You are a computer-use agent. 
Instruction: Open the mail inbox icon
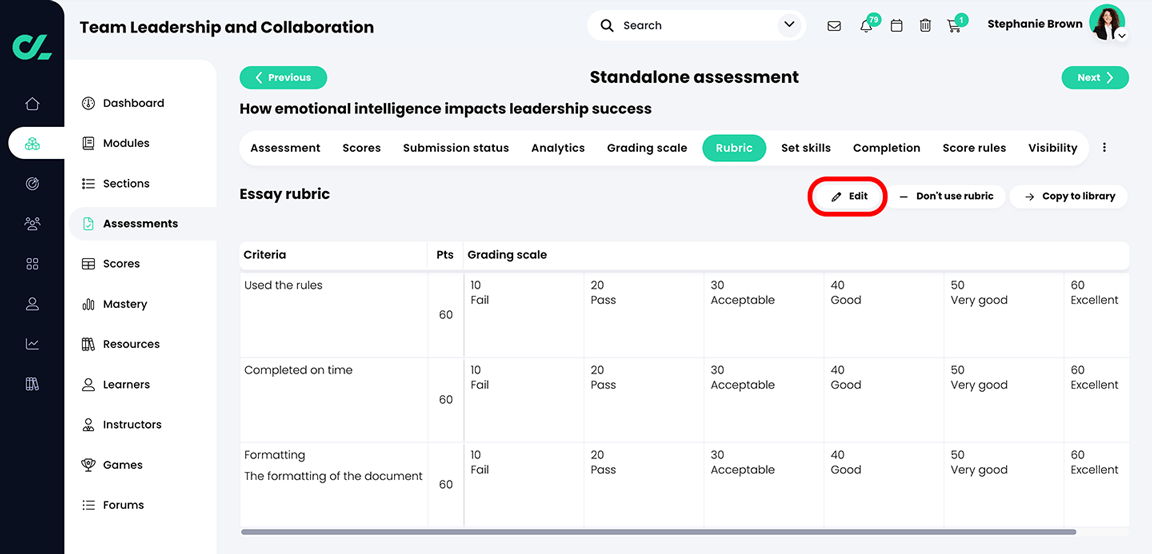(x=834, y=26)
